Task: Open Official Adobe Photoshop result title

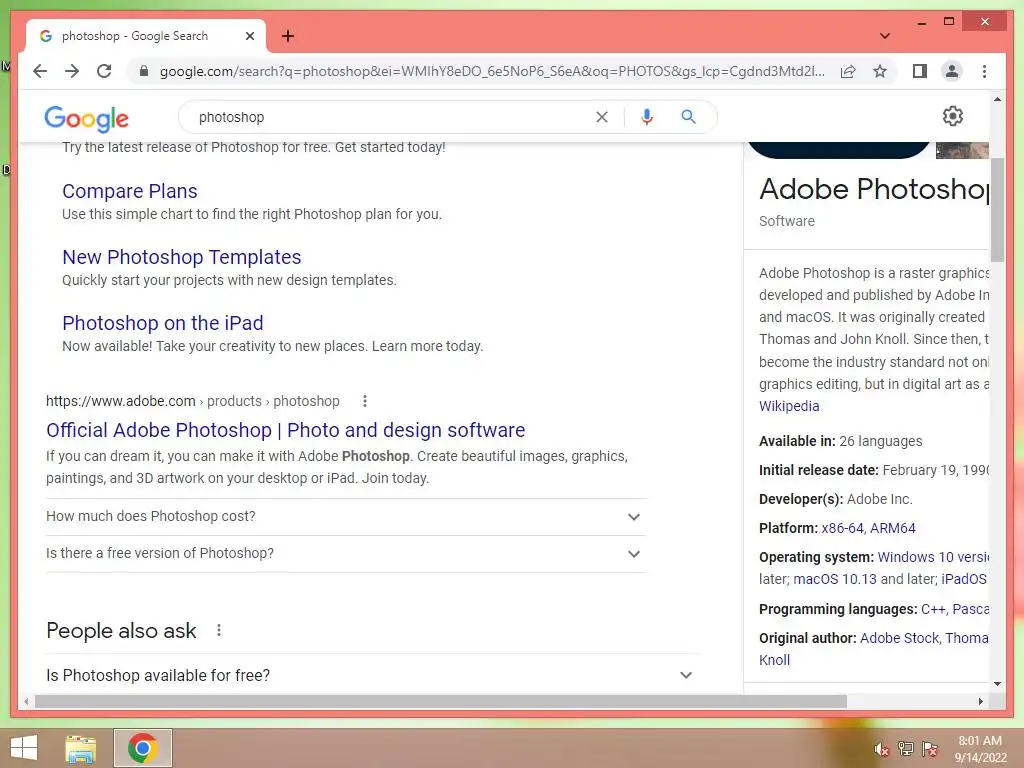Action: (285, 430)
